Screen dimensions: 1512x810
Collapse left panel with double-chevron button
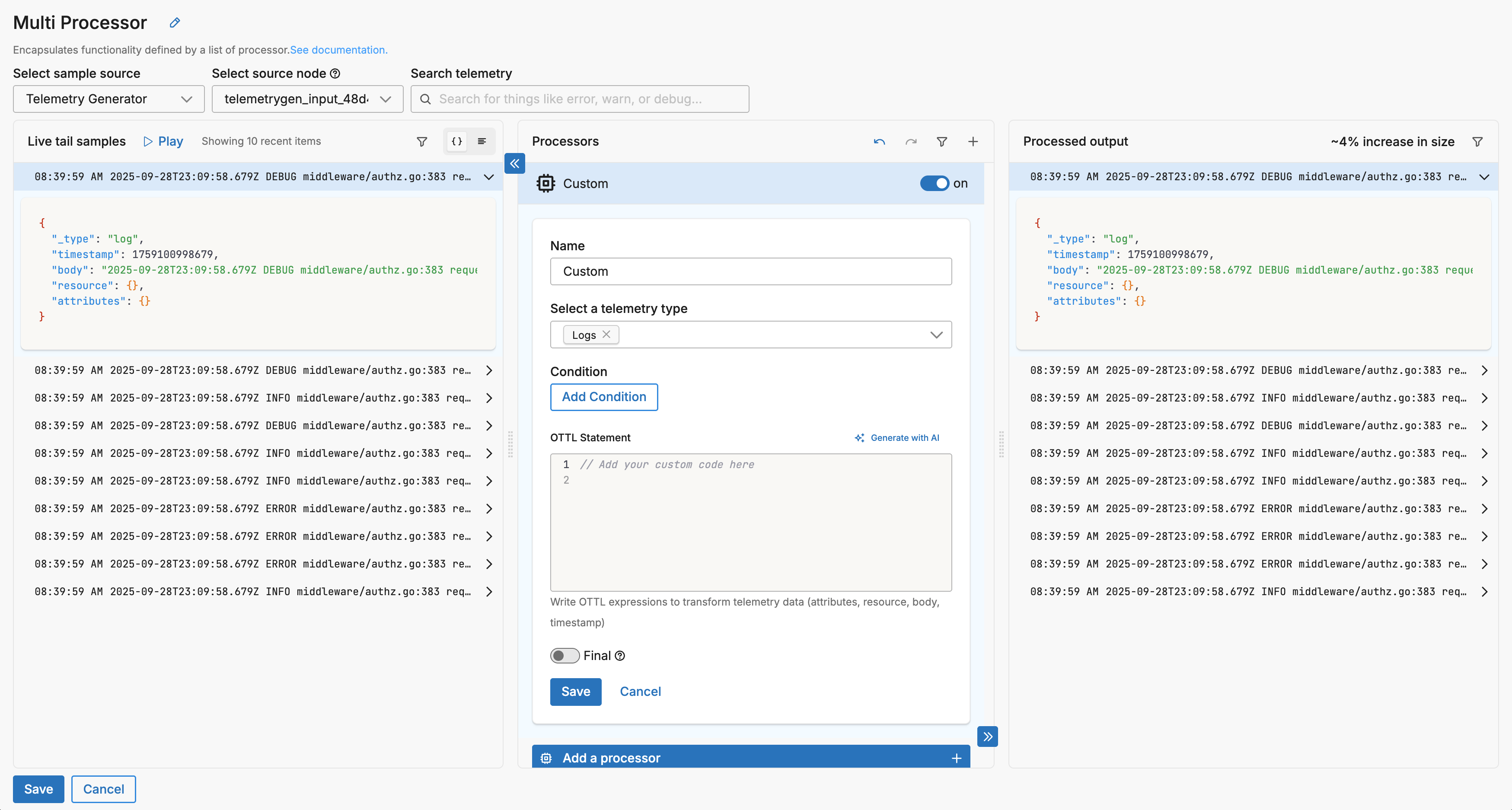(x=515, y=164)
